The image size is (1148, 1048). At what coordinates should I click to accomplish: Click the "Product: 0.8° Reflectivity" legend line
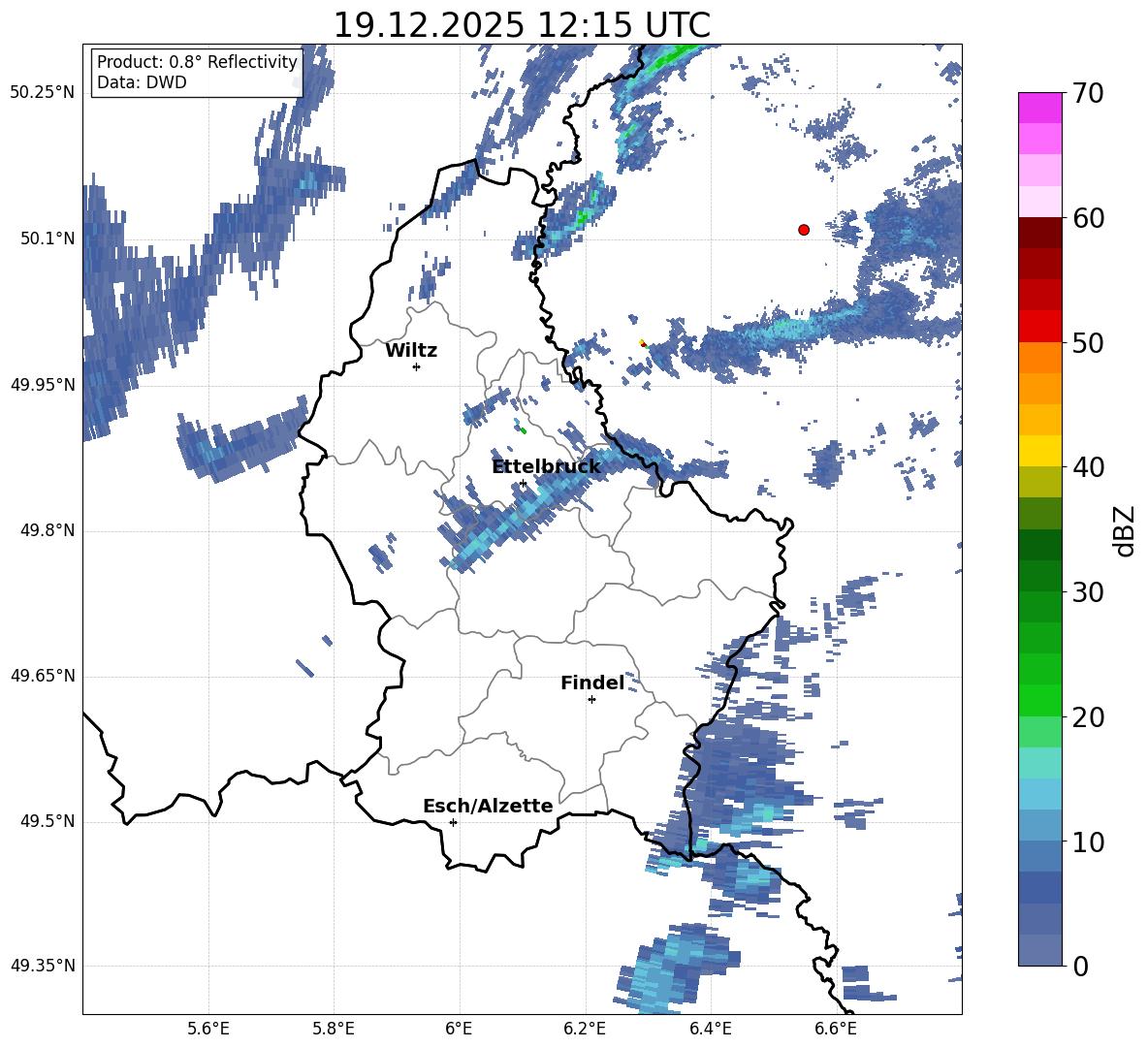tap(197, 61)
